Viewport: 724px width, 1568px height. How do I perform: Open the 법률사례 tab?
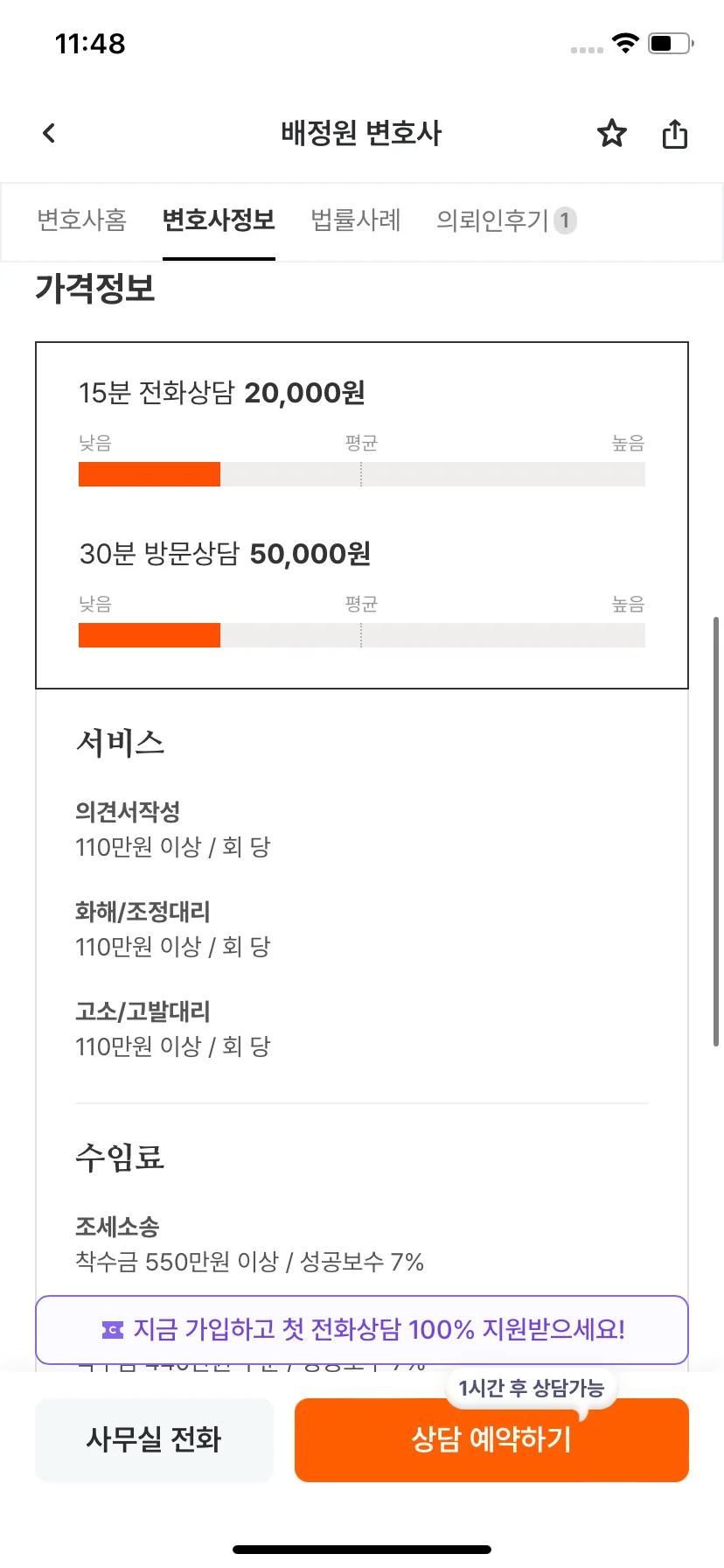(x=356, y=220)
